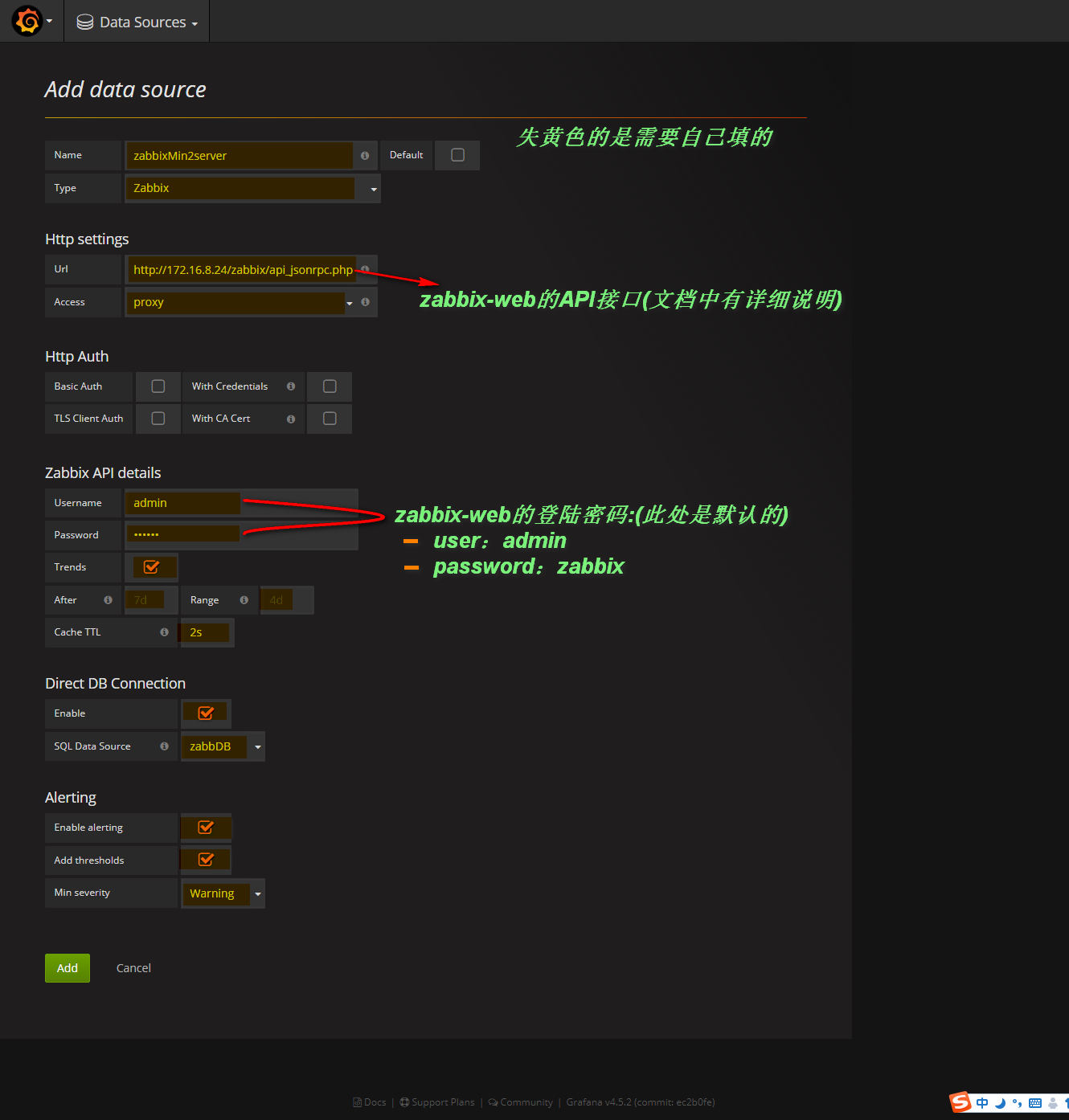
Task: Click the Direct DB Connection section heading
Action: [115, 684]
